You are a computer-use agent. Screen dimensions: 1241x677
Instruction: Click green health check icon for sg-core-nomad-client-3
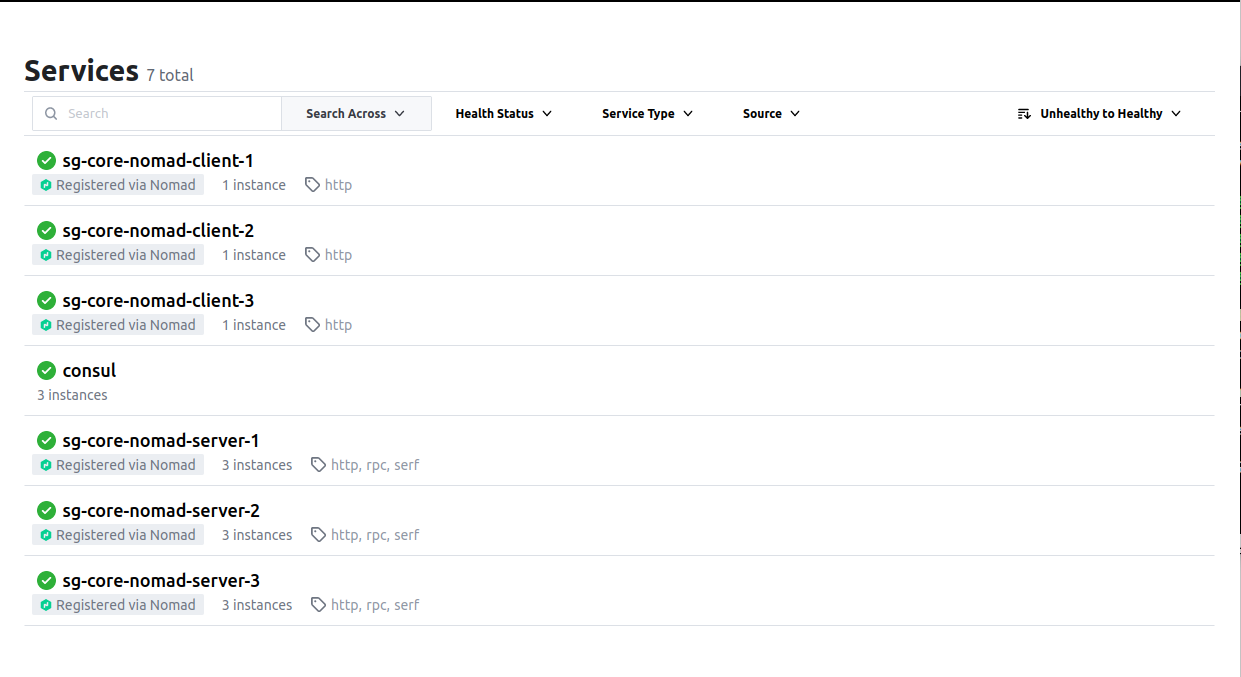click(x=46, y=300)
